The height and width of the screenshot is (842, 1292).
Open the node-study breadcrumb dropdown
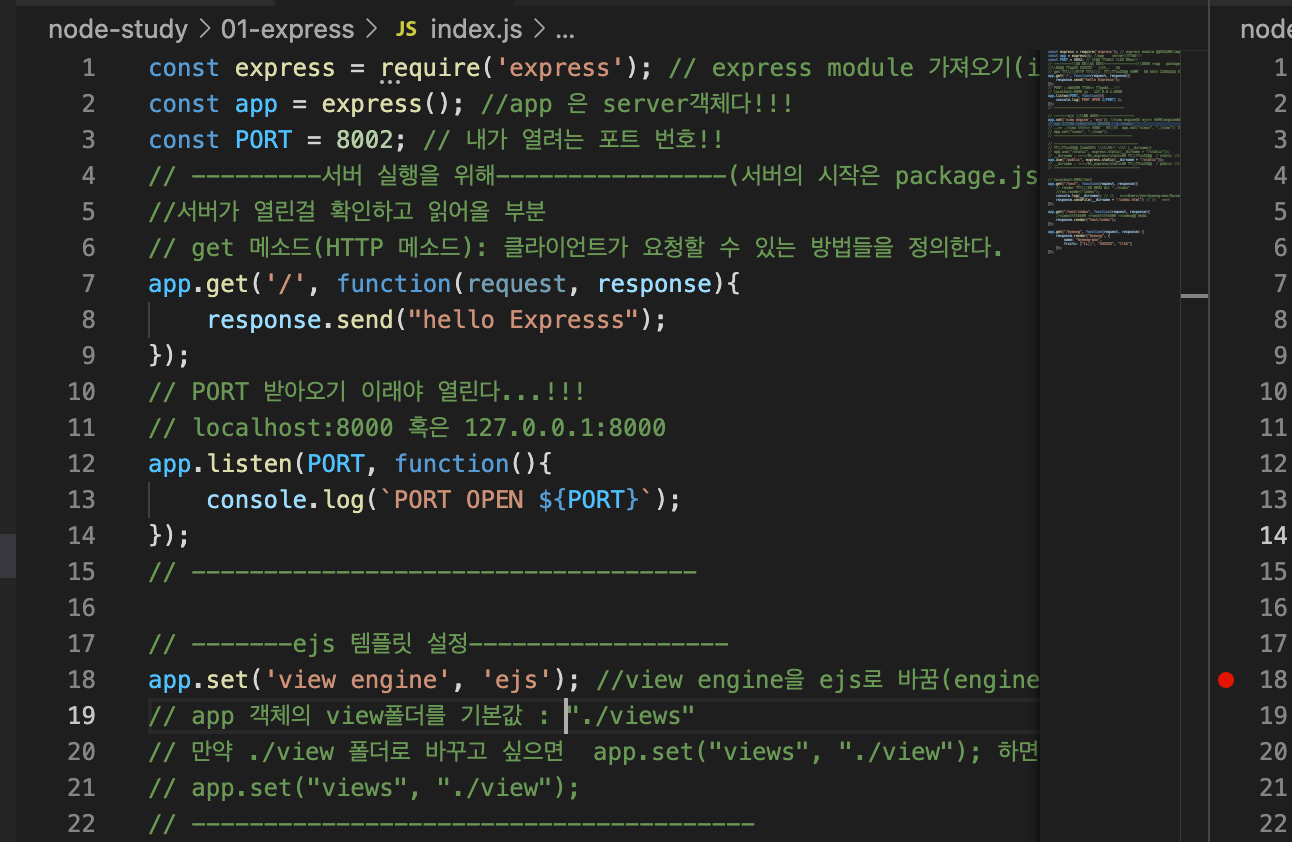118,29
